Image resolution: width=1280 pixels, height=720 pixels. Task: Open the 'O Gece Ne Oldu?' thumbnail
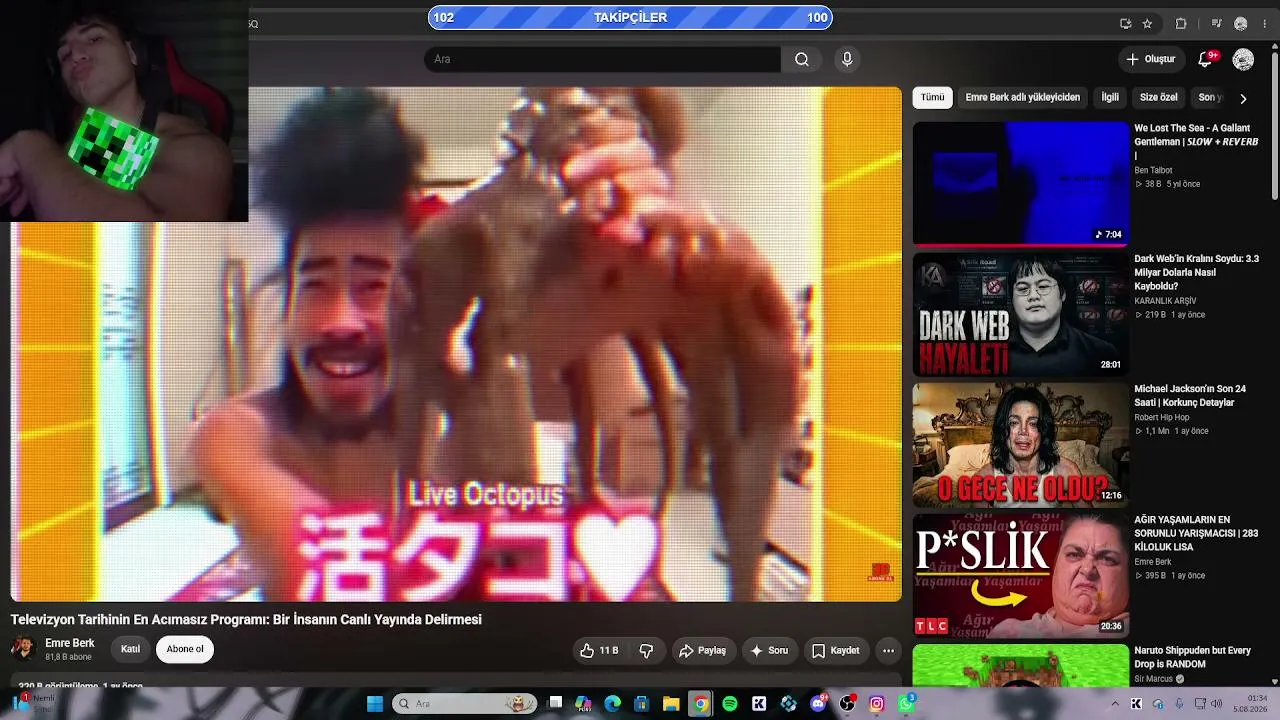(1021, 445)
